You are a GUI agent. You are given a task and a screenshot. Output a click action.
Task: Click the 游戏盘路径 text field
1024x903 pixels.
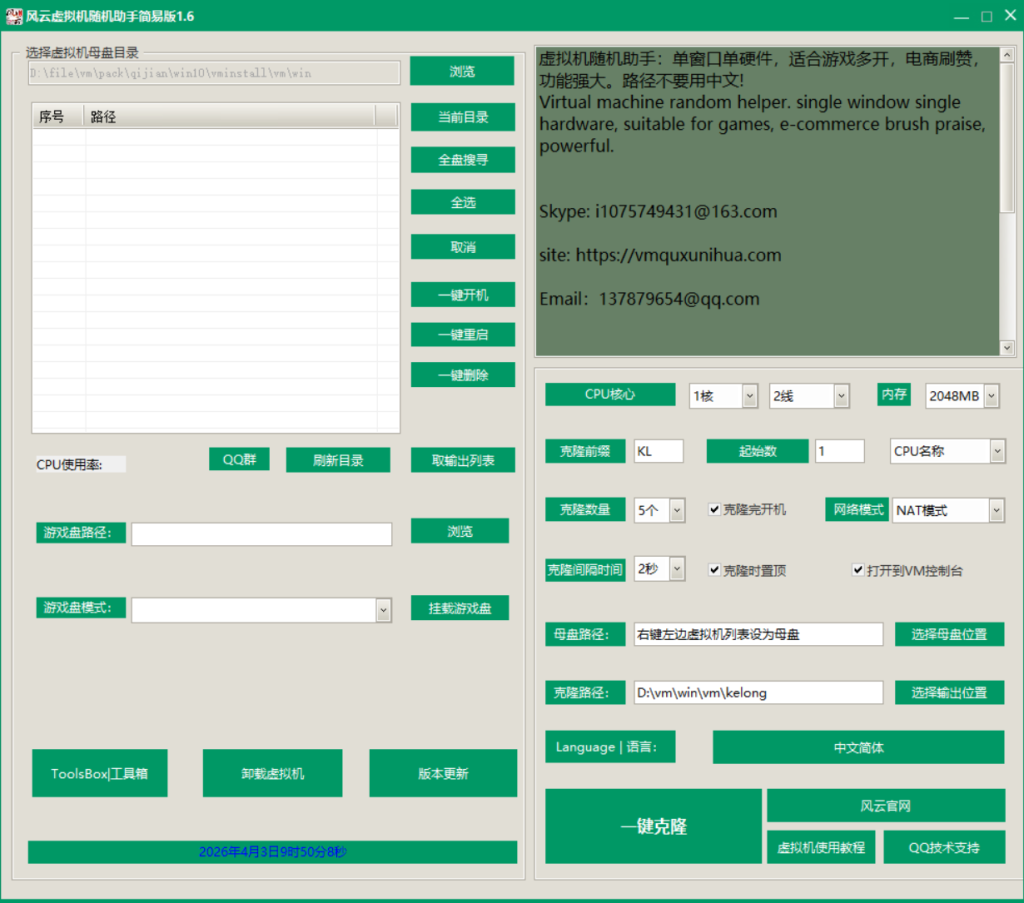pos(261,534)
